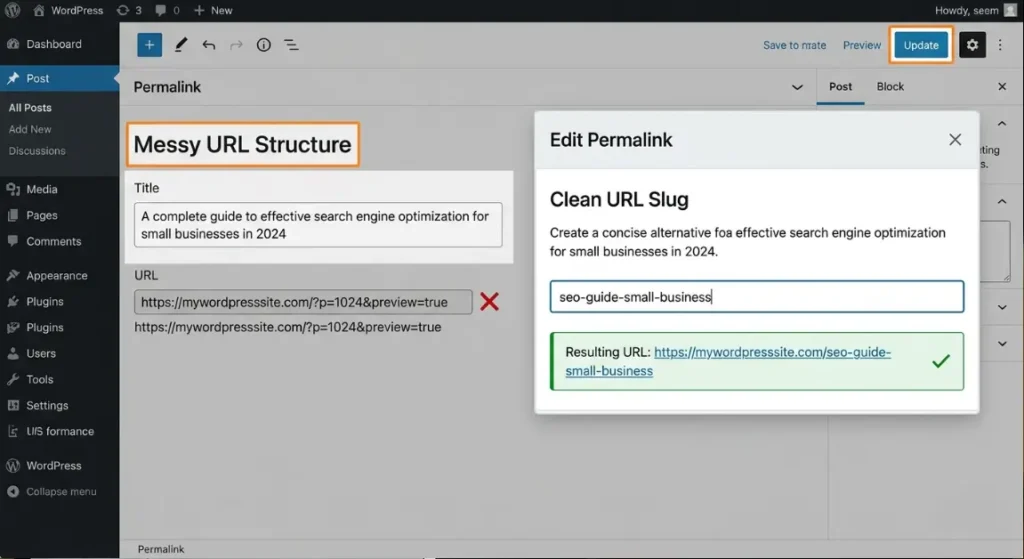Open Appearance settings in sidebar

(x=57, y=276)
